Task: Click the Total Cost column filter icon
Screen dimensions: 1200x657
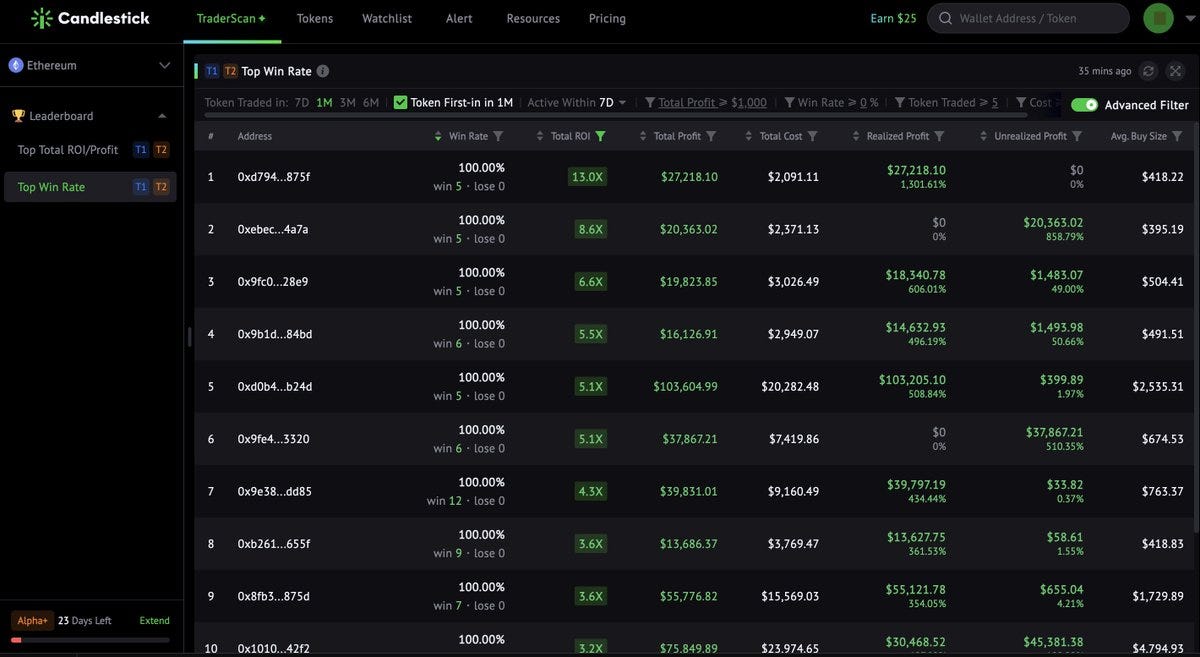Action: 812,136
